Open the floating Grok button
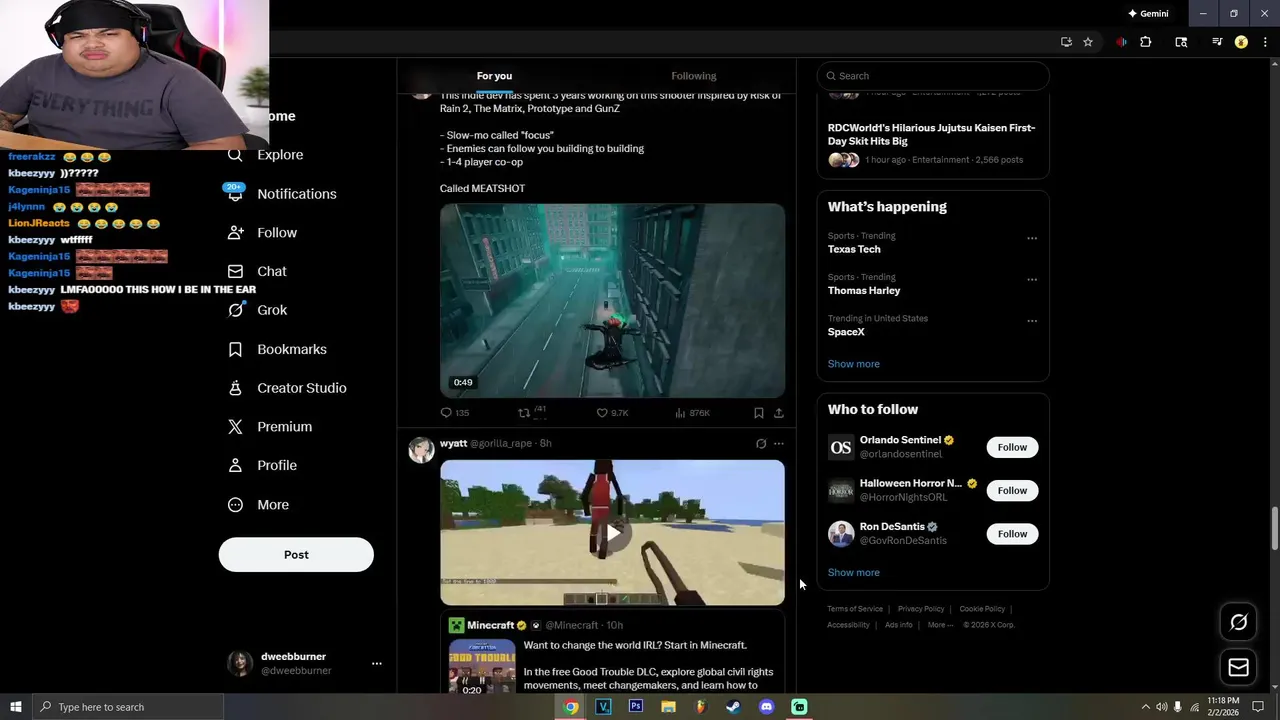 pos(1238,622)
